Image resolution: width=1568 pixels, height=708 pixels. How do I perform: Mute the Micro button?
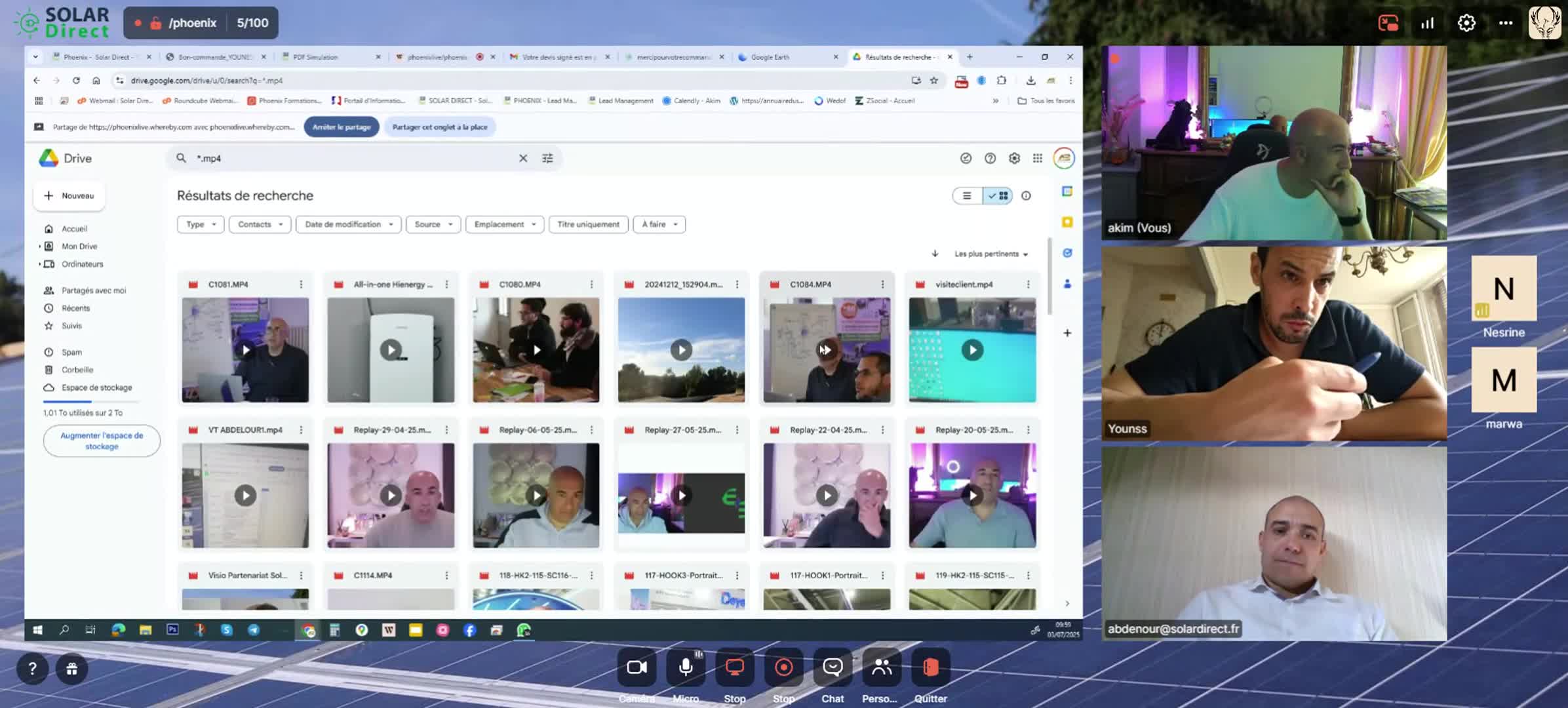tap(686, 667)
